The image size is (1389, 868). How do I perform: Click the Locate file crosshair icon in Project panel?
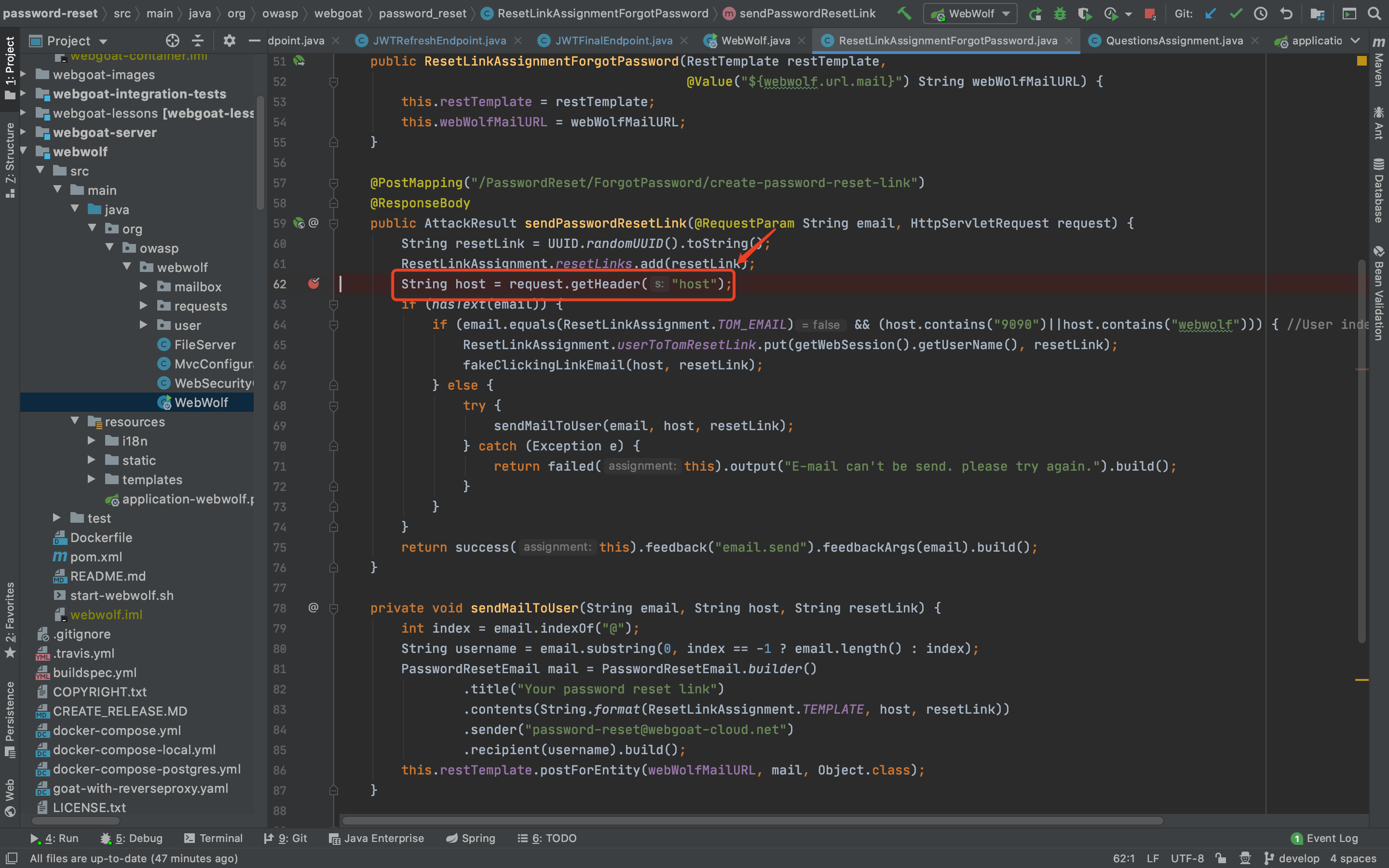pyautogui.click(x=172, y=41)
